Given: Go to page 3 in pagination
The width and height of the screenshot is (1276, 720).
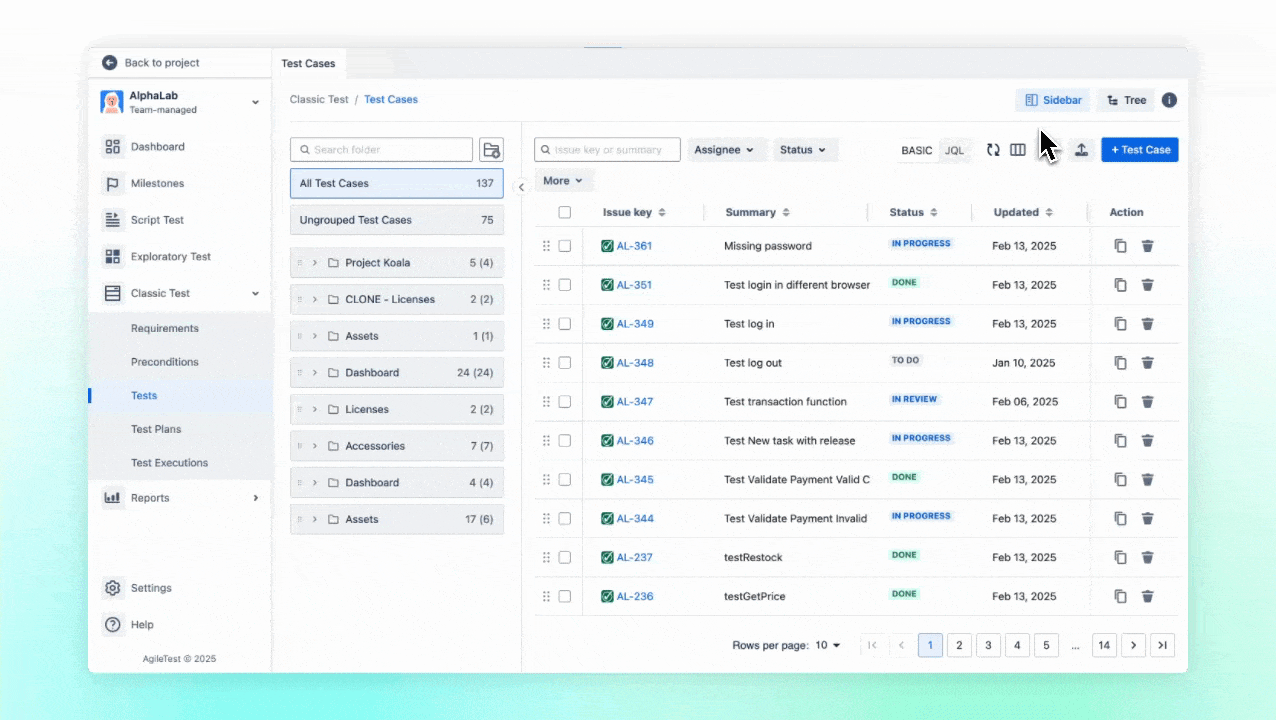Looking at the screenshot, I should click(988, 646).
